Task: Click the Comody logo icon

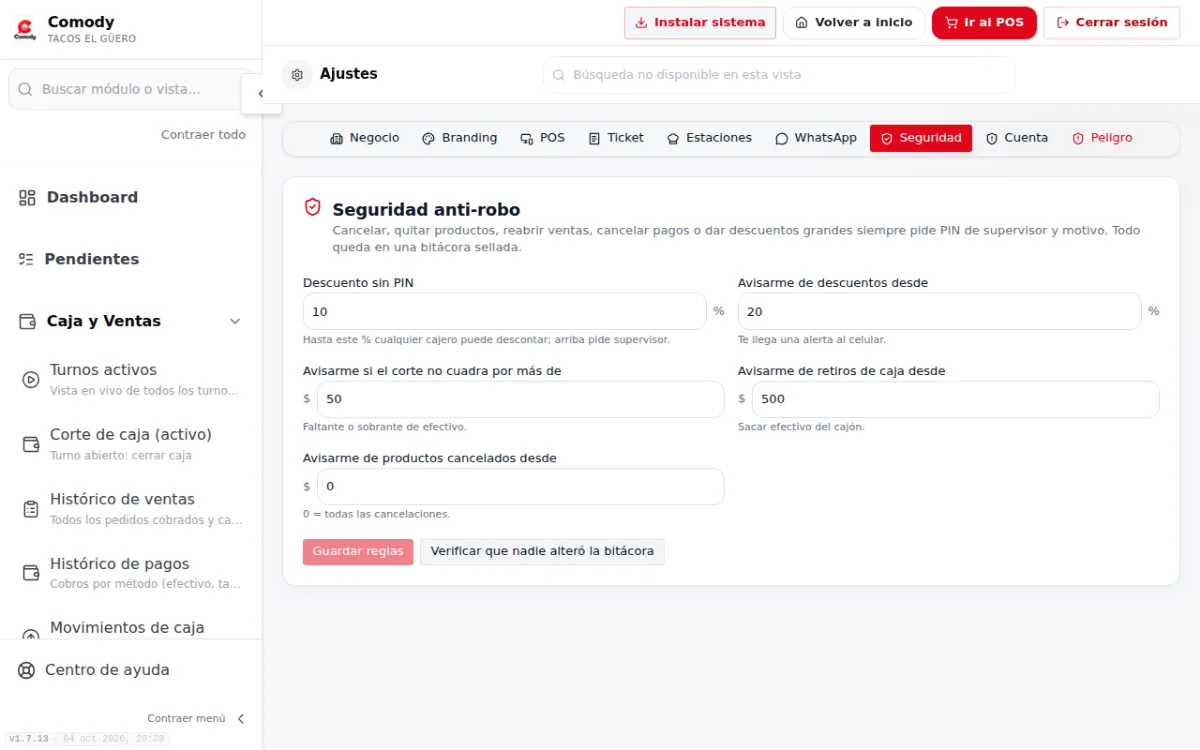Action: point(25,29)
